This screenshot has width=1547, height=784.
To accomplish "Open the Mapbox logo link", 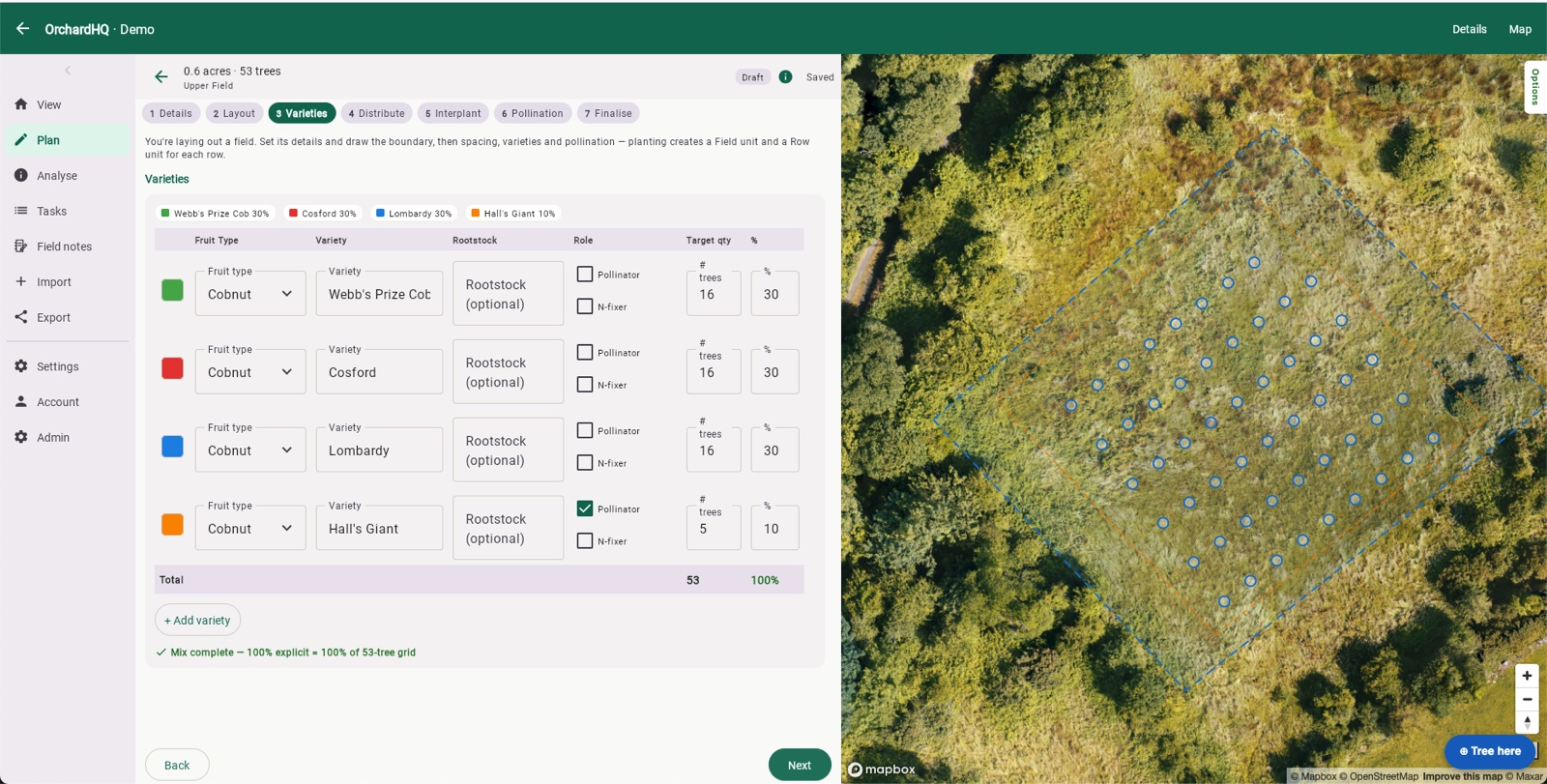I will (881, 769).
